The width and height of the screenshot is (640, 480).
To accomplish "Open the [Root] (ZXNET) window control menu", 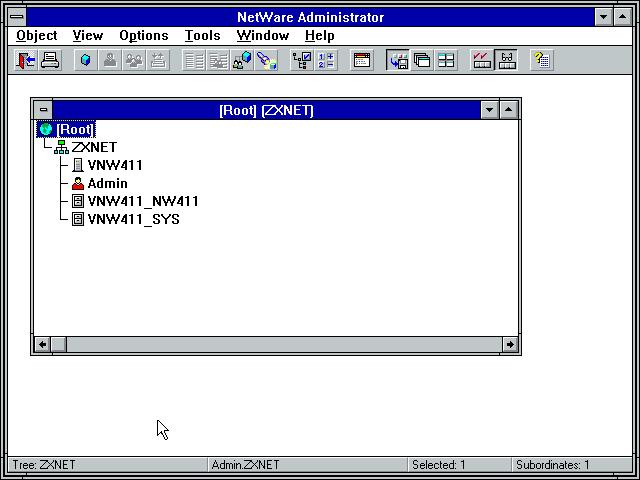I will pos(43,110).
